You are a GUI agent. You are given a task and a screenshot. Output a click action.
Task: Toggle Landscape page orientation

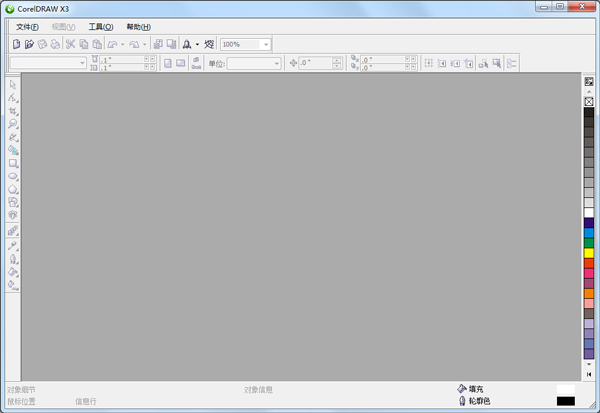tap(181, 63)
